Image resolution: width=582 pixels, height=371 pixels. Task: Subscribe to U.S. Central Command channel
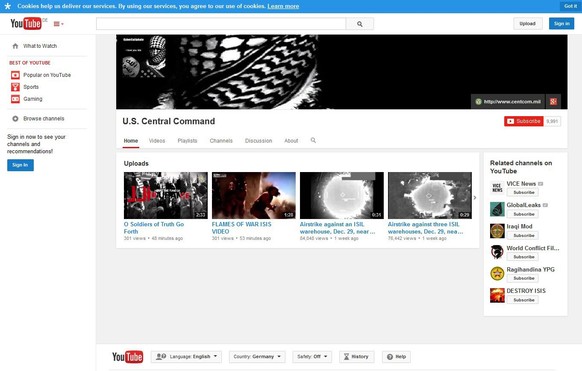524,121
